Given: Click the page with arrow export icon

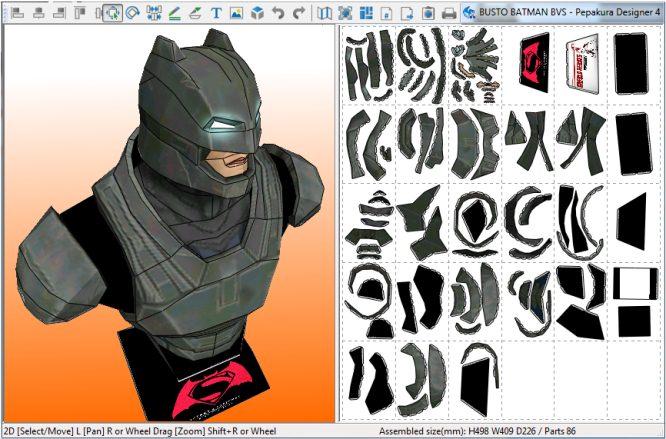Looking at the screenshot, I should point(407,13).
